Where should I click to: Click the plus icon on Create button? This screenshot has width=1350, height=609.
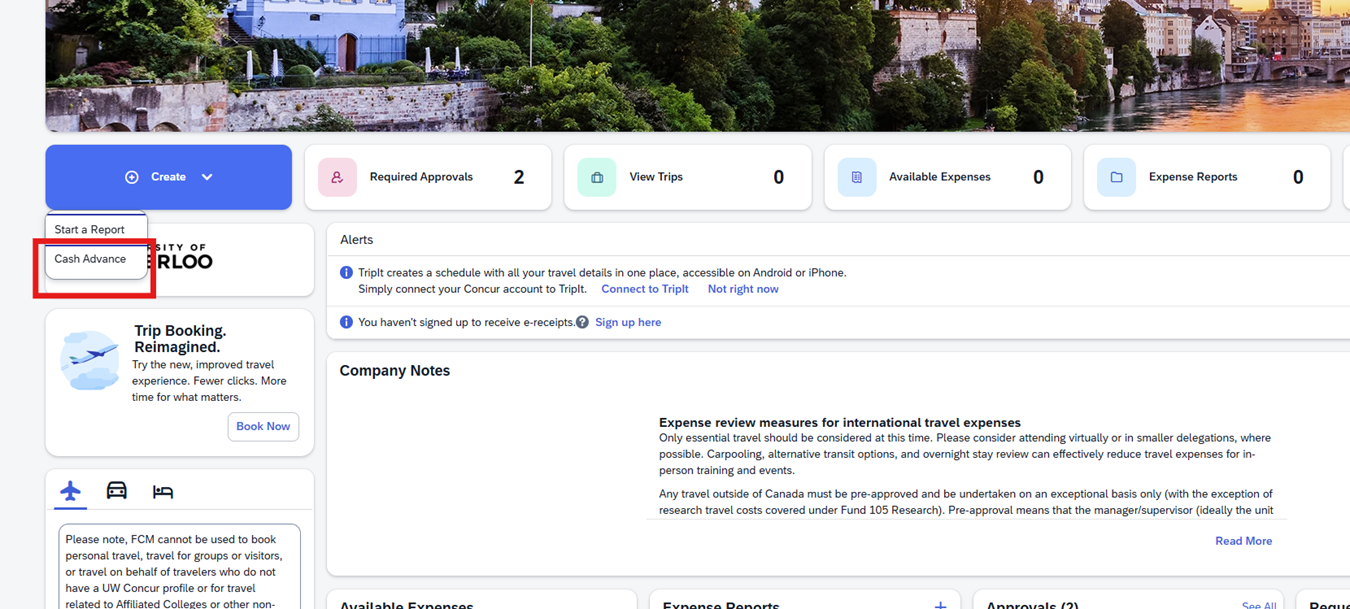[x=132, y=177]
